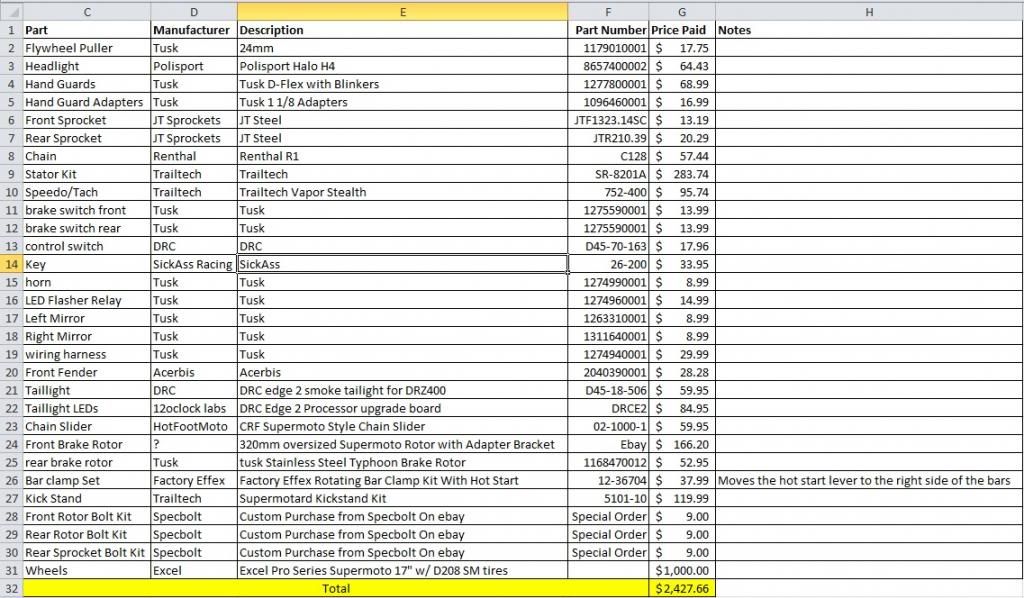Click the $2,427.66 total price cell
Screen dimensions: 1024x598
pyautogui.click(x=682, y=589)
